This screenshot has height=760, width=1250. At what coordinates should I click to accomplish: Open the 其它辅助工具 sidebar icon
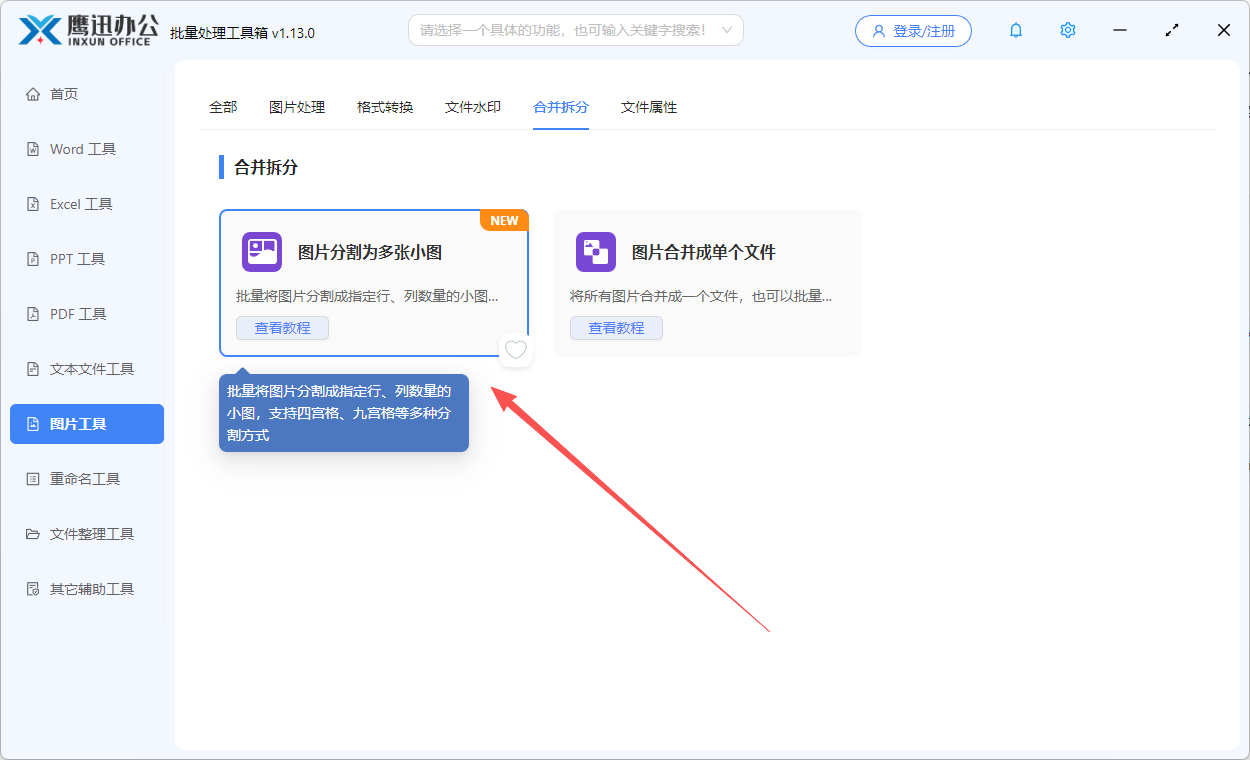34,588
